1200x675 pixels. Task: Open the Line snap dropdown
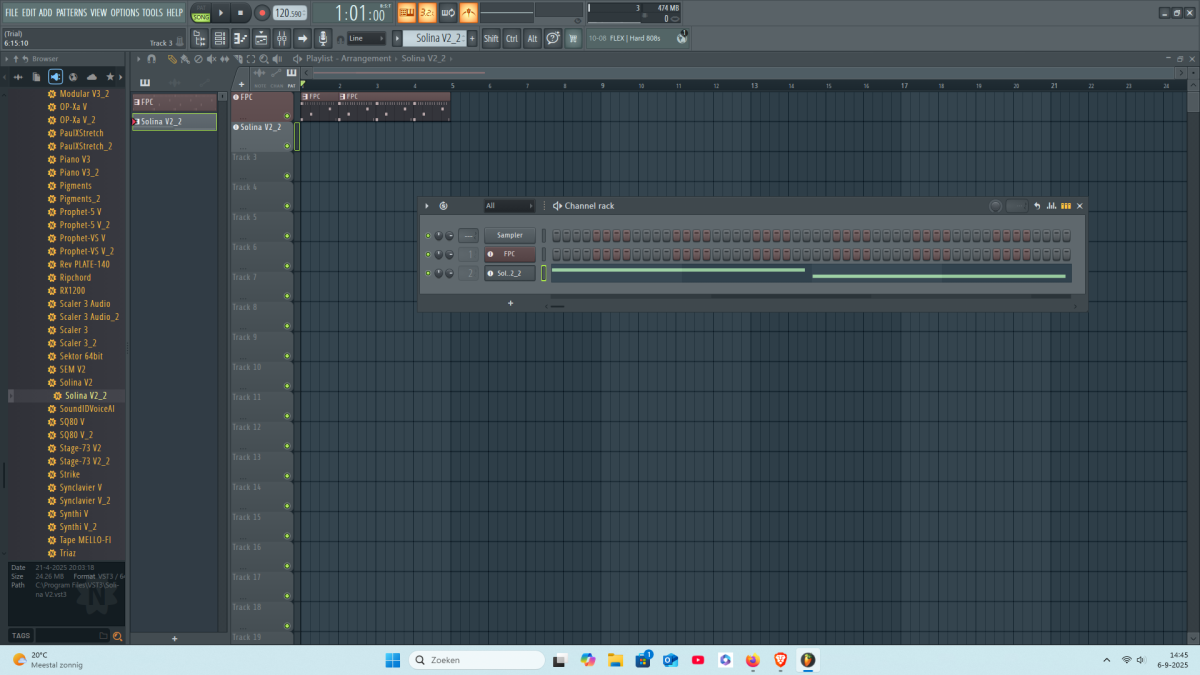pyautogui.click(x=366, y=38)
